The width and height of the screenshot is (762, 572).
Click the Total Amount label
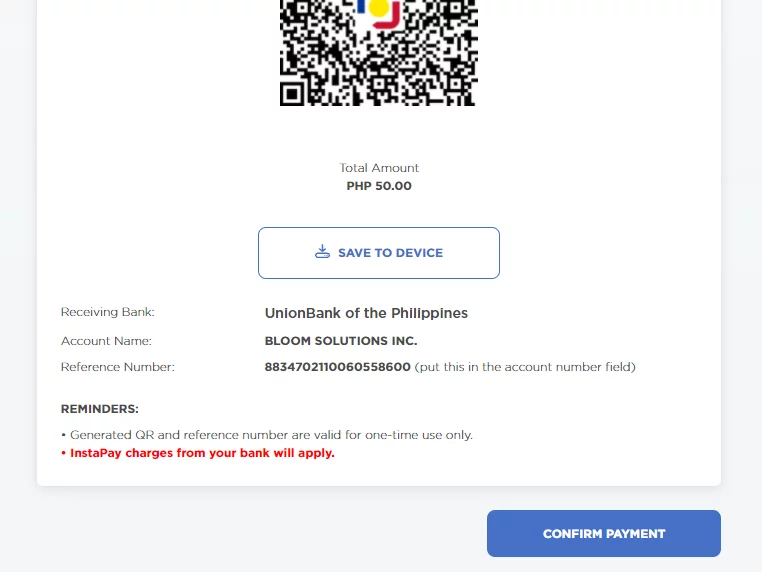tap(379, 168)
